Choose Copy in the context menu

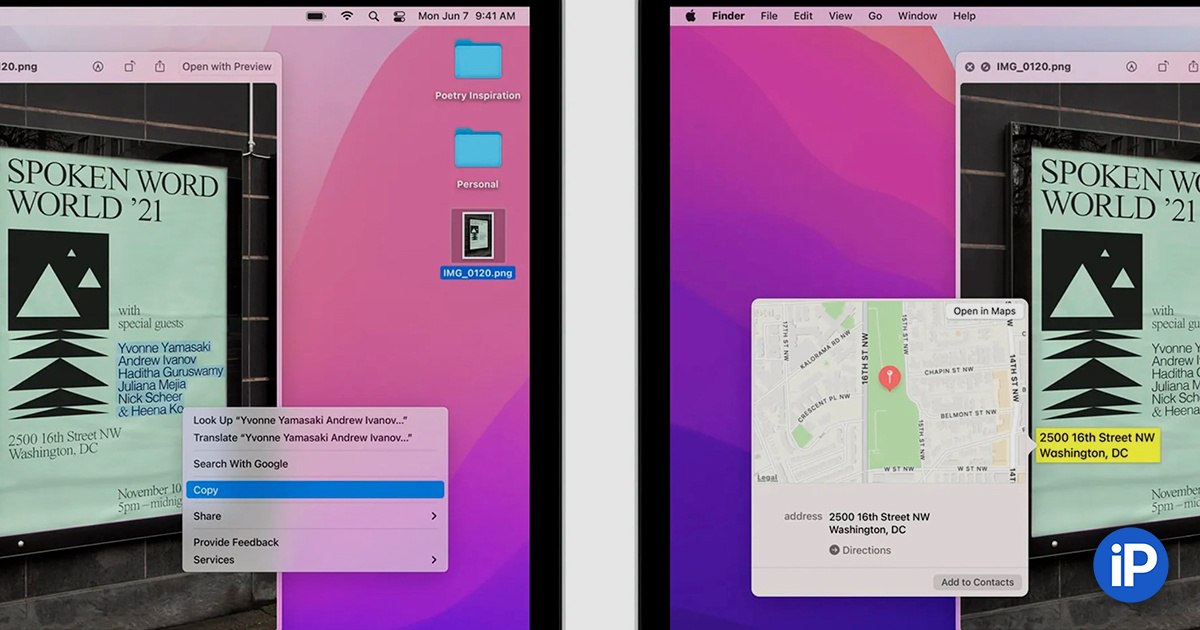point(313,490)
